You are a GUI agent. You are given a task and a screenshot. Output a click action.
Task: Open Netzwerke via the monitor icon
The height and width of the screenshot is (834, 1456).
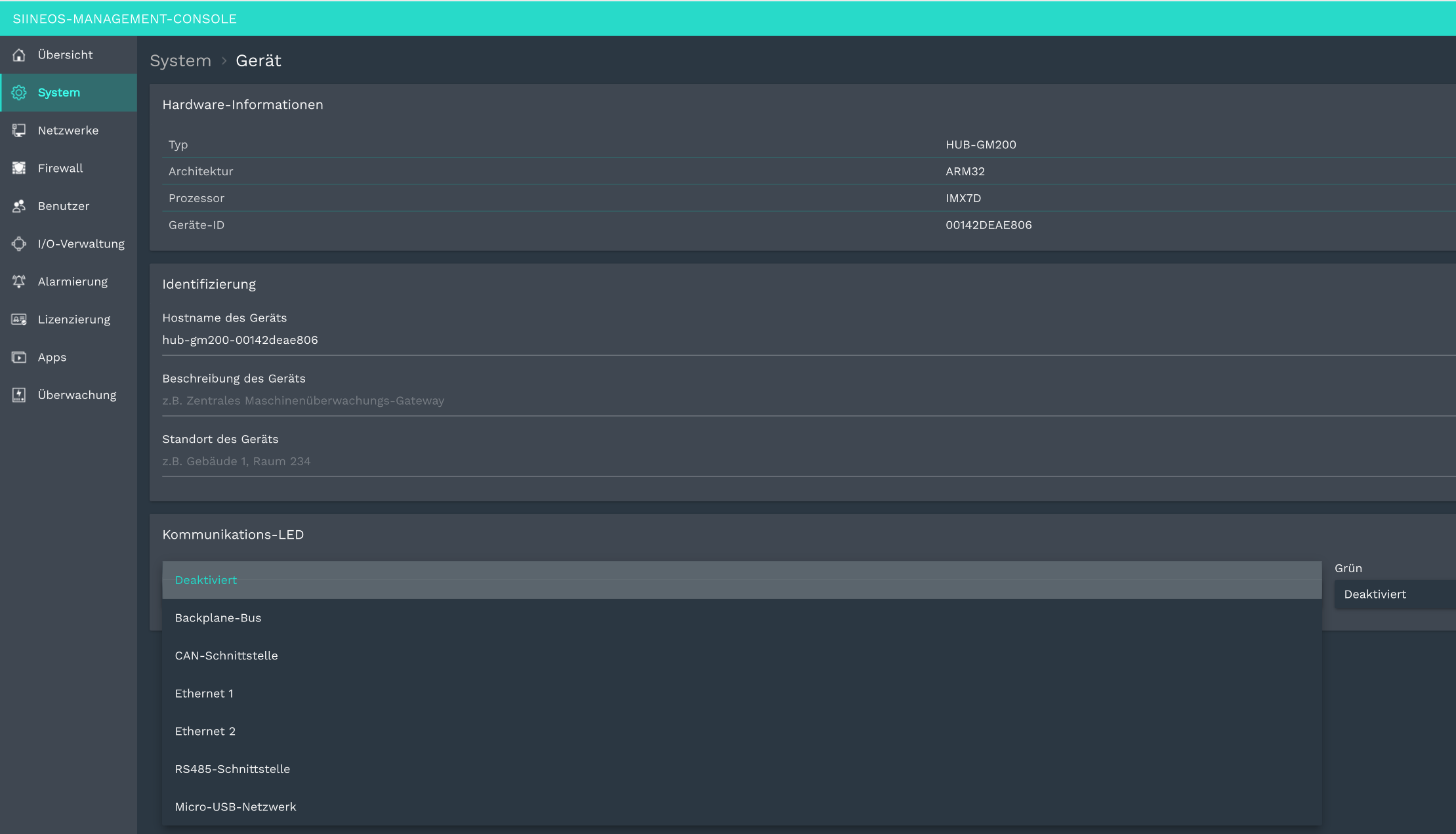pos(19,130)
